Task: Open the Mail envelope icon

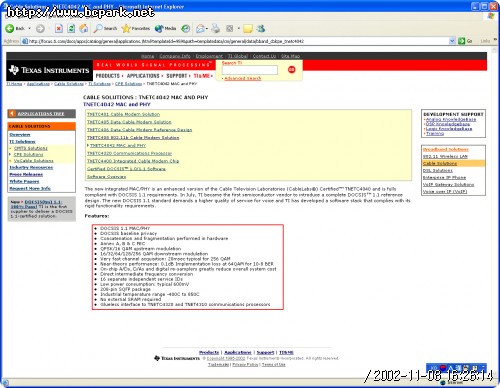Action: 200,29
